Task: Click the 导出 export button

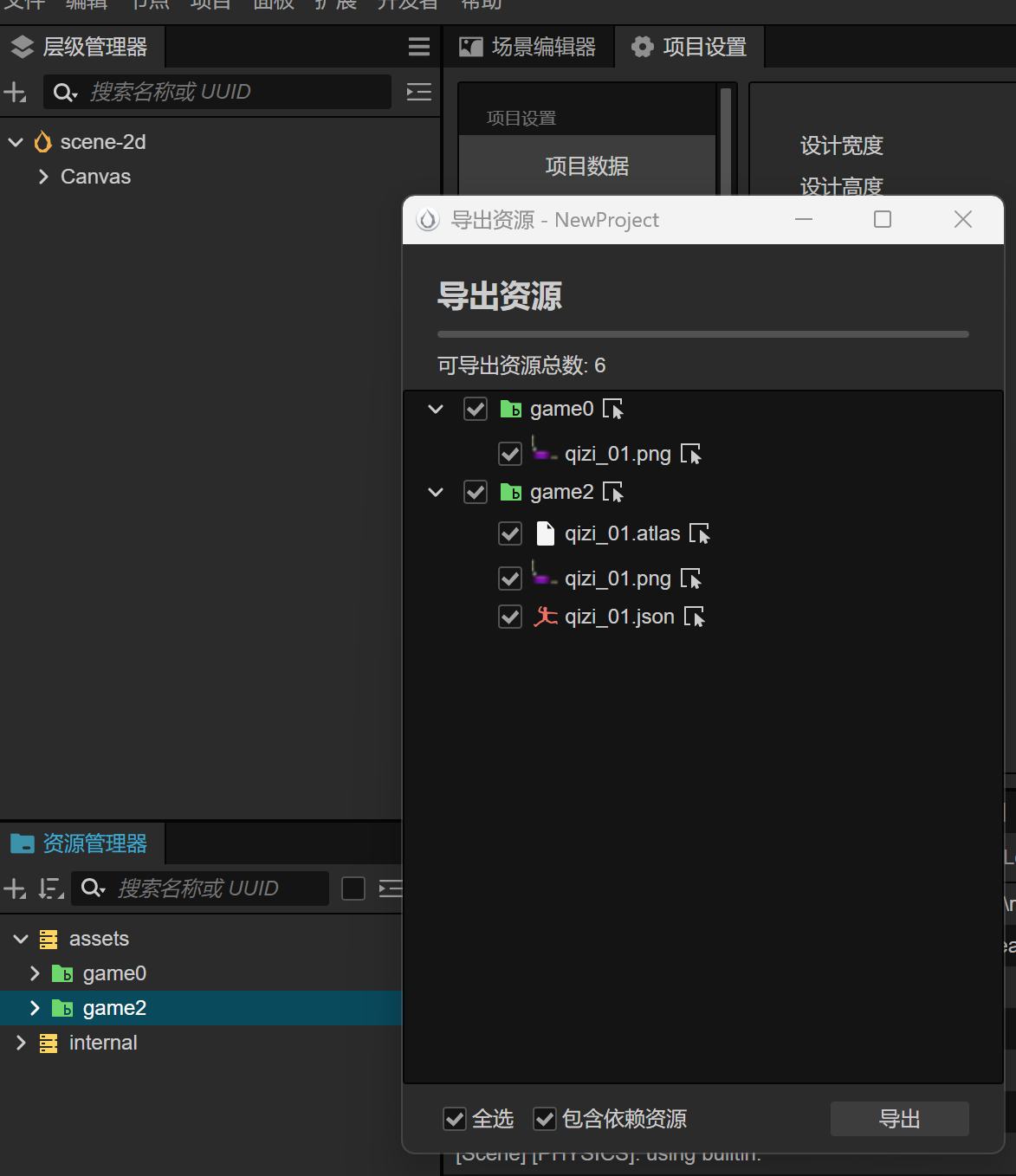Action: click(899, 1119)
